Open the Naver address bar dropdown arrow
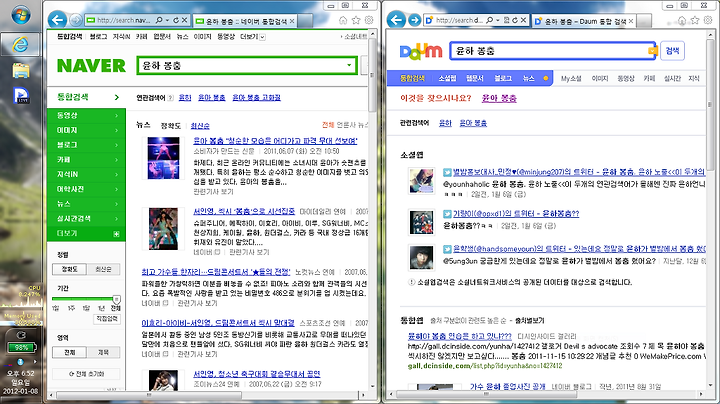 coord(167,20)
